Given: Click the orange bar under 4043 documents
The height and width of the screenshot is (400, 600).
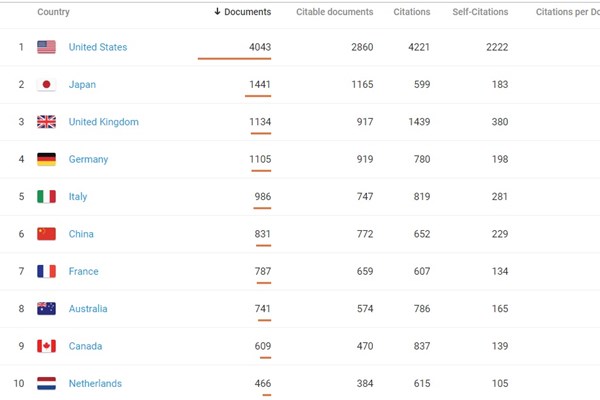Looking at the screenshot, I should tap(234, 59).
